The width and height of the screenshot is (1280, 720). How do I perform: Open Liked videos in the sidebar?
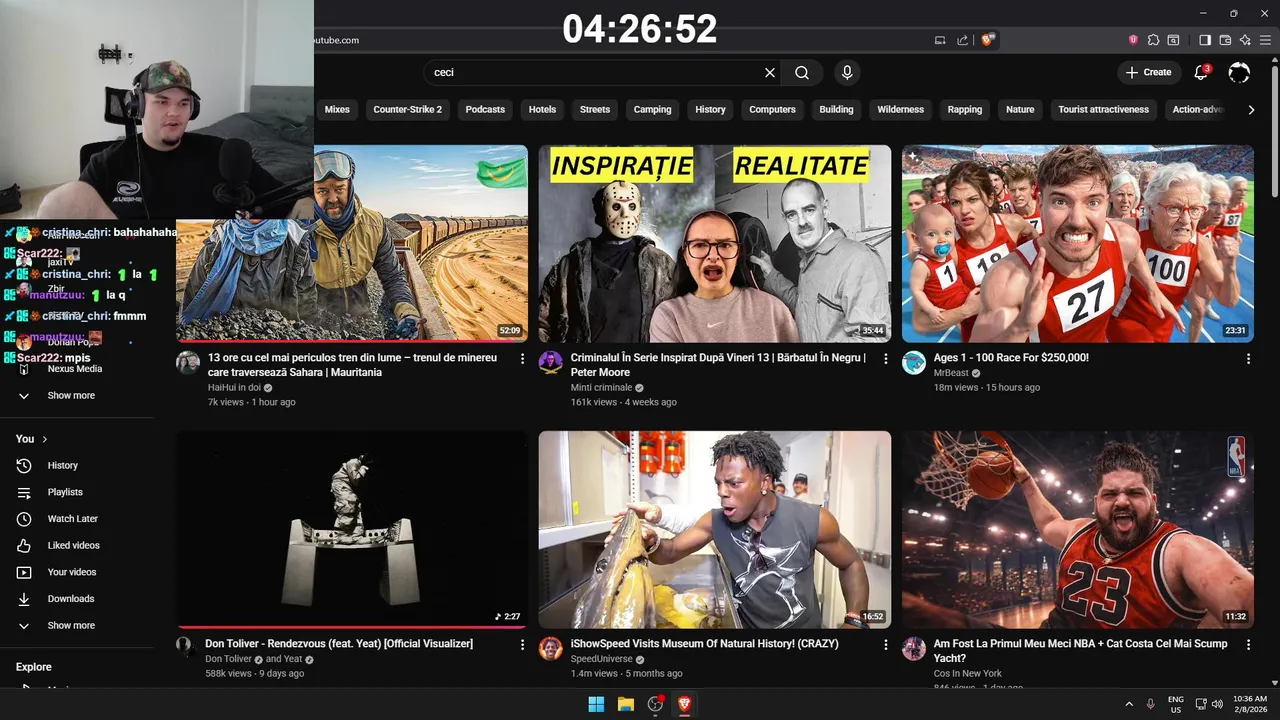(73, 546)
